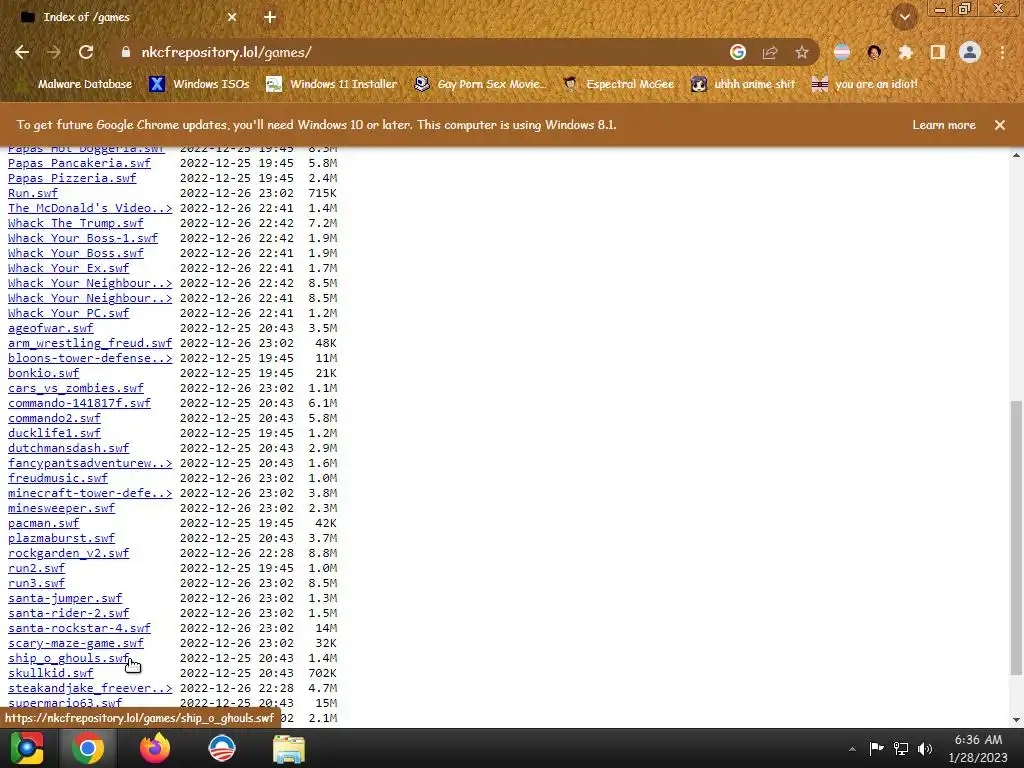
Task: Launch Firefox from taskbar
Action: pos(155,748)
